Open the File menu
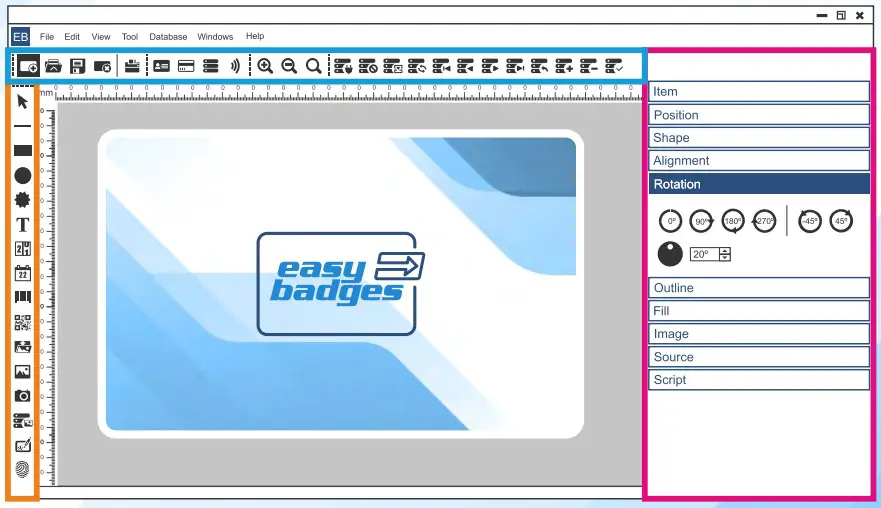 click(47, 37)
